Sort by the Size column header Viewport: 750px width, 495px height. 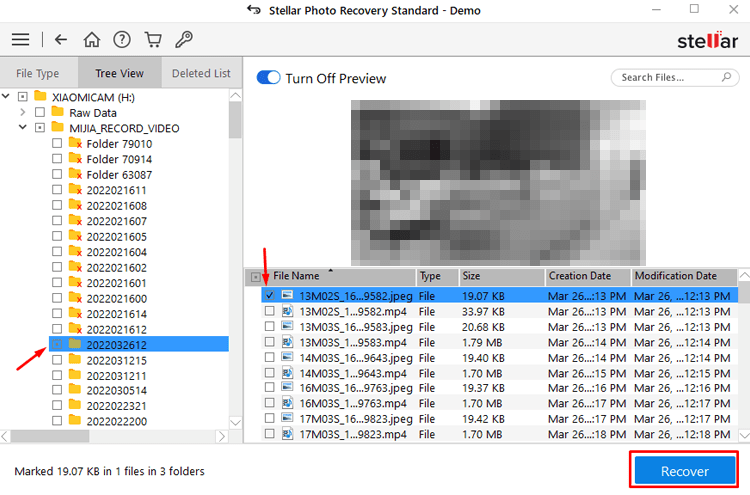coord(501,277)
